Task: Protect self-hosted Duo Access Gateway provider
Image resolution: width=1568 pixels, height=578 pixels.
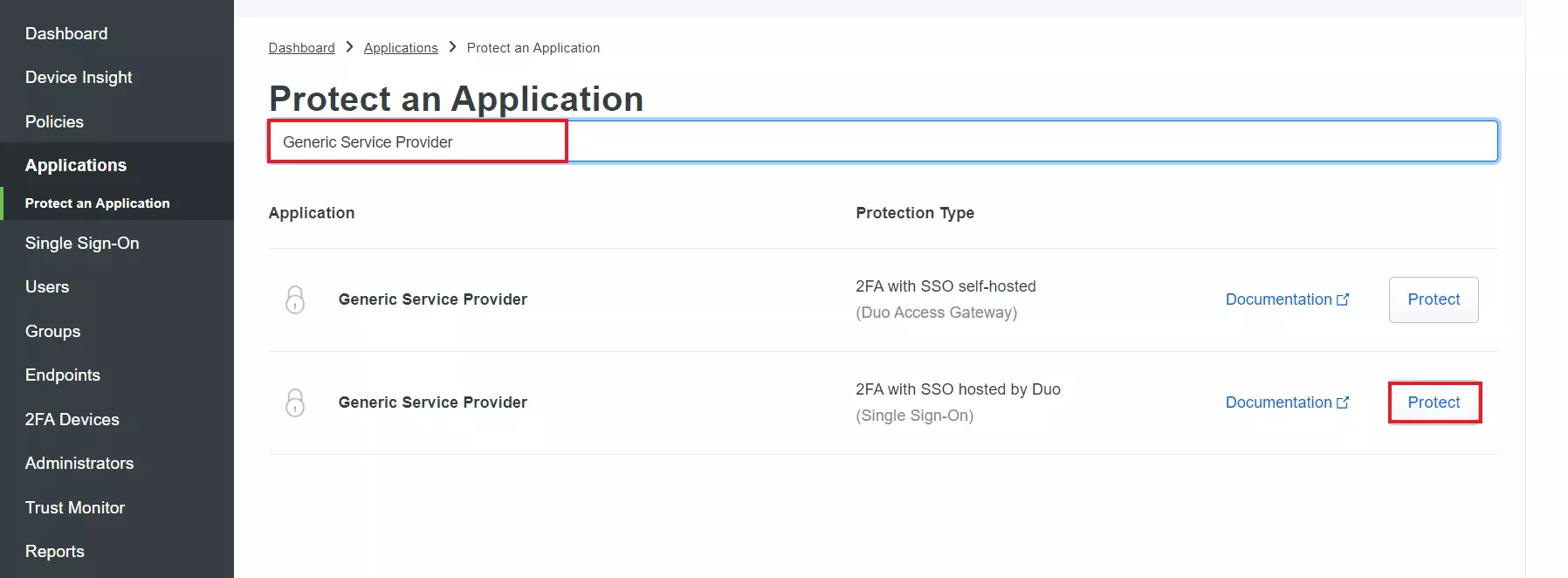Action: (x=1434, y=299)
